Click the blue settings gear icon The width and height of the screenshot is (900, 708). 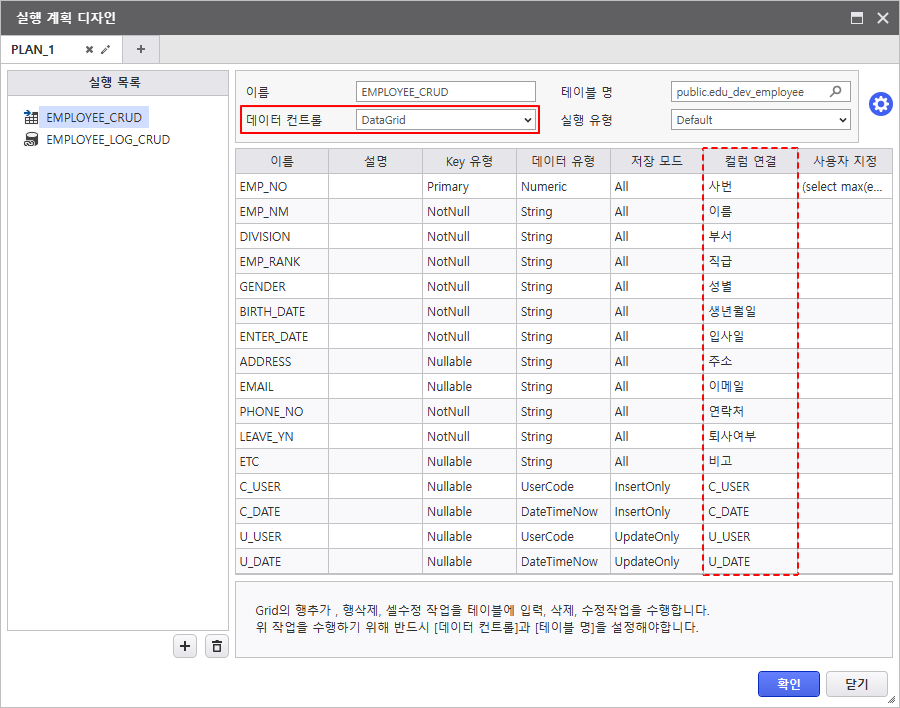tap(880, 104)
